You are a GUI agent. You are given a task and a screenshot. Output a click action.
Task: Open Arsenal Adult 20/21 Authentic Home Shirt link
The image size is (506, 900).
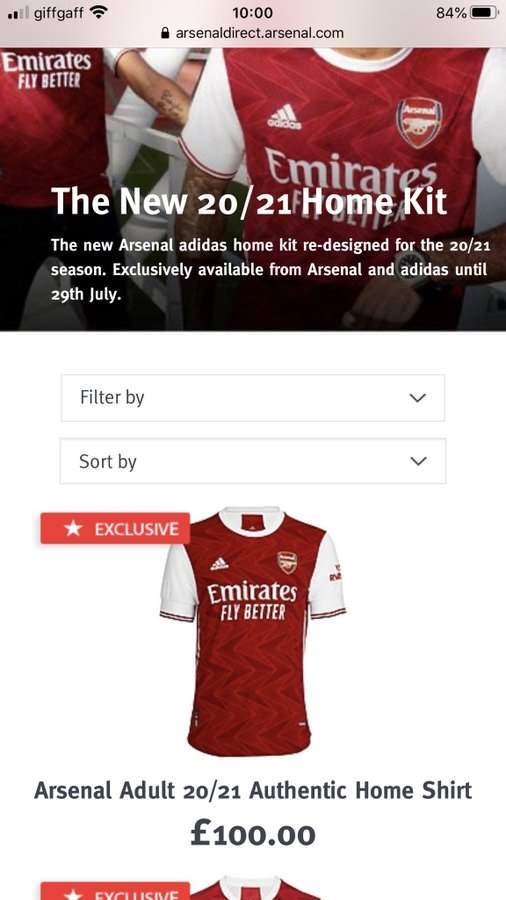[x=252, y=790]
